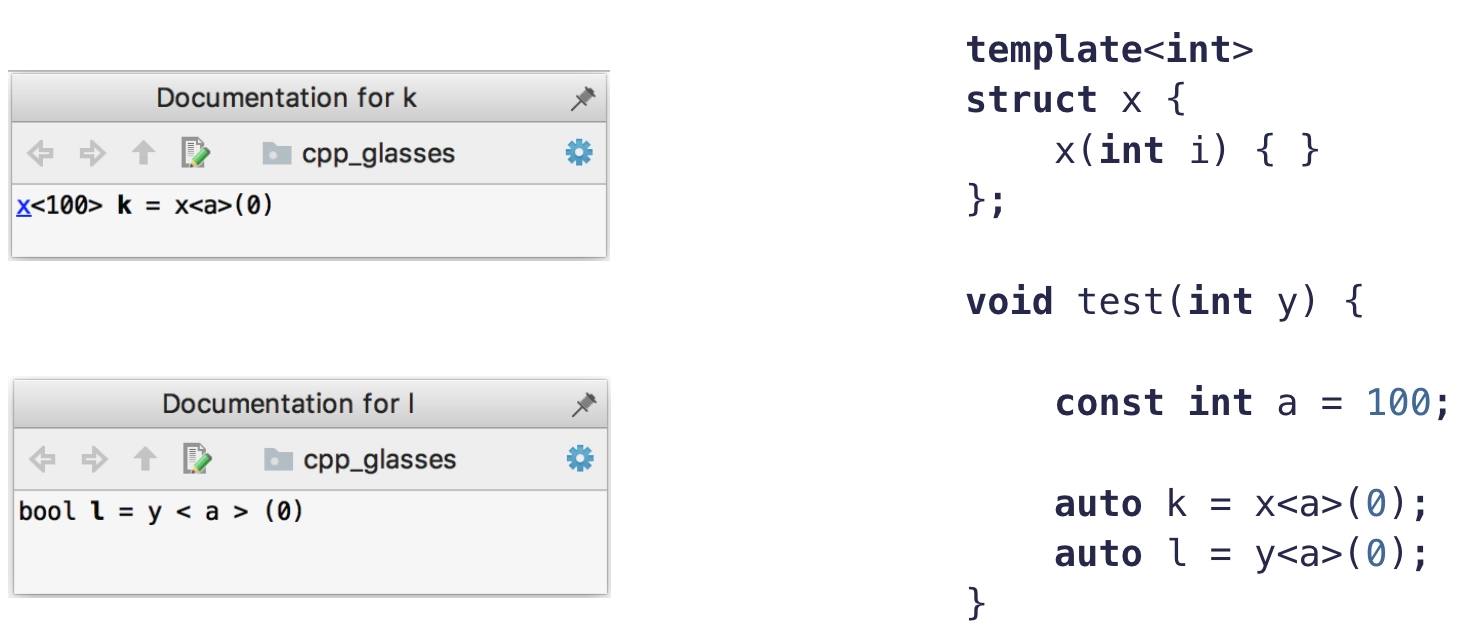Click up arrow in Documentation for l
Screen dimensions: 1477x638
click(x=146, y=459)
